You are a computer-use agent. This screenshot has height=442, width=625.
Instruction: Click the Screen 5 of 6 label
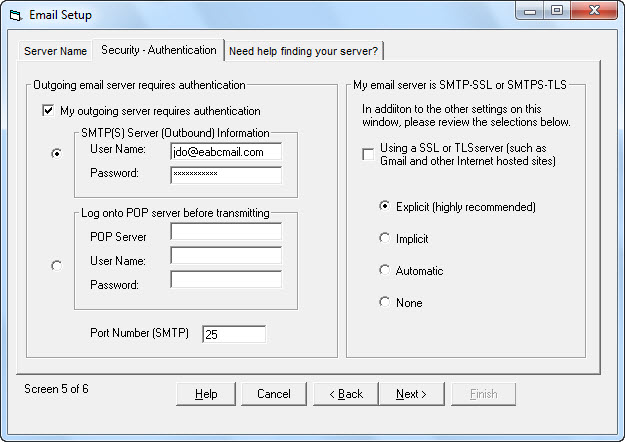click(56, 389)
